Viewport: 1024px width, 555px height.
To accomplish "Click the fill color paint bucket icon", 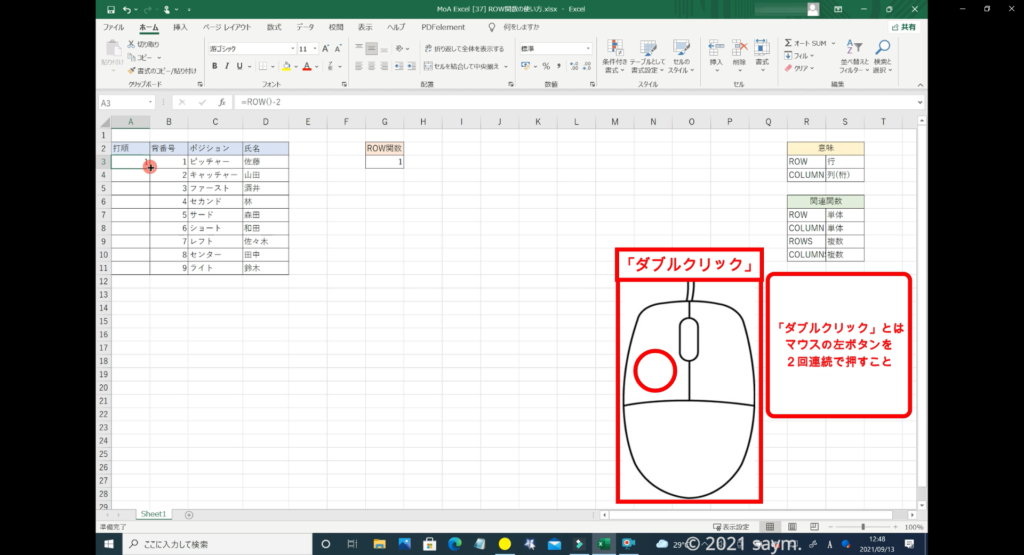I will pyautogui.click(x=285, y=66).
